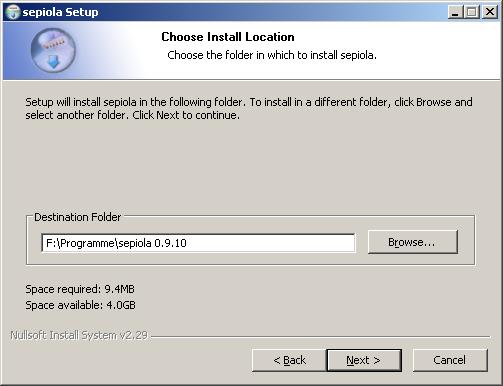
Task: Click the 'Space required: 9.4MB' text
Action: point(80,289)
